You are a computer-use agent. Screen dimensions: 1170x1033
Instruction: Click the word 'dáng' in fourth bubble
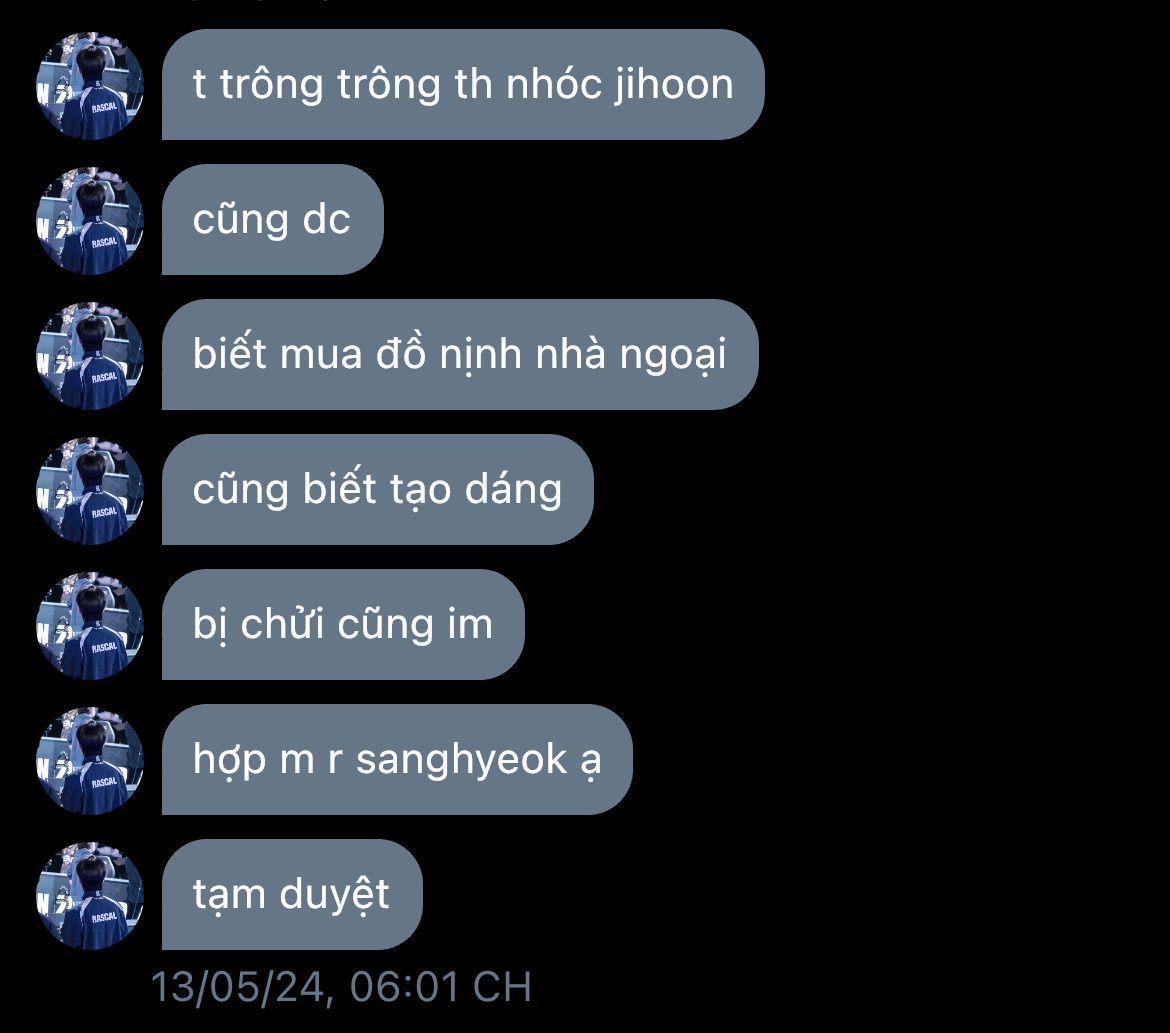tap(513, 492)
